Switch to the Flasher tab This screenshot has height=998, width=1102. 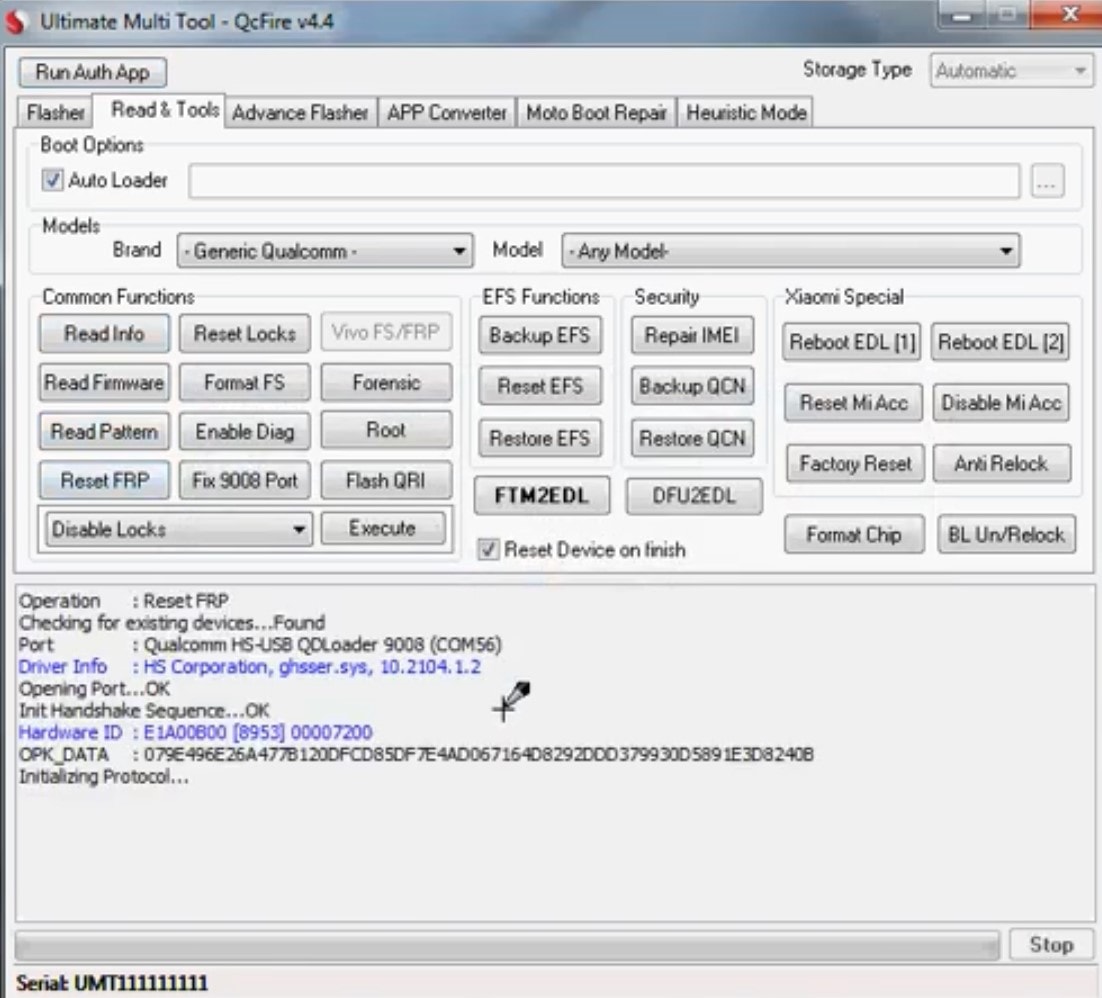pos(55,112)
